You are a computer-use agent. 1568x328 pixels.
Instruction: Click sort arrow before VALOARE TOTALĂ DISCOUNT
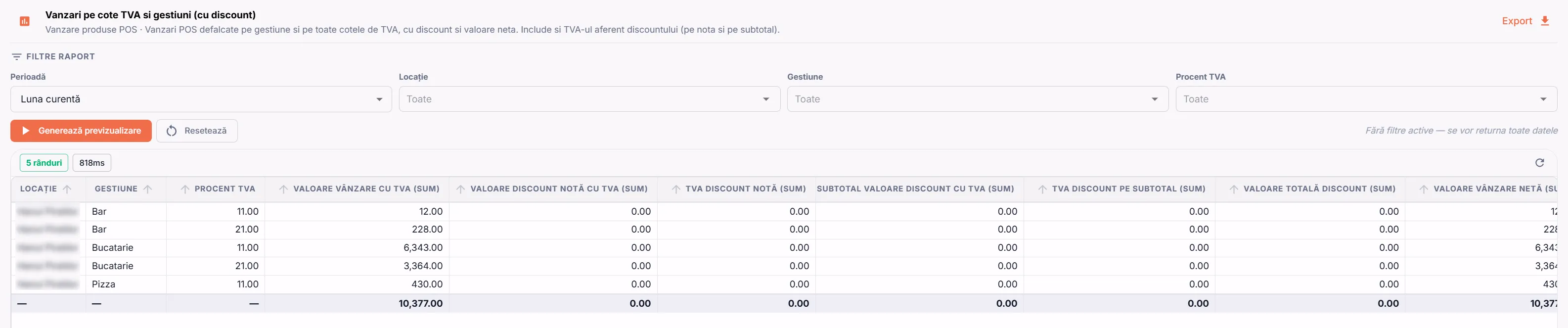click(x=1234, y=189)
